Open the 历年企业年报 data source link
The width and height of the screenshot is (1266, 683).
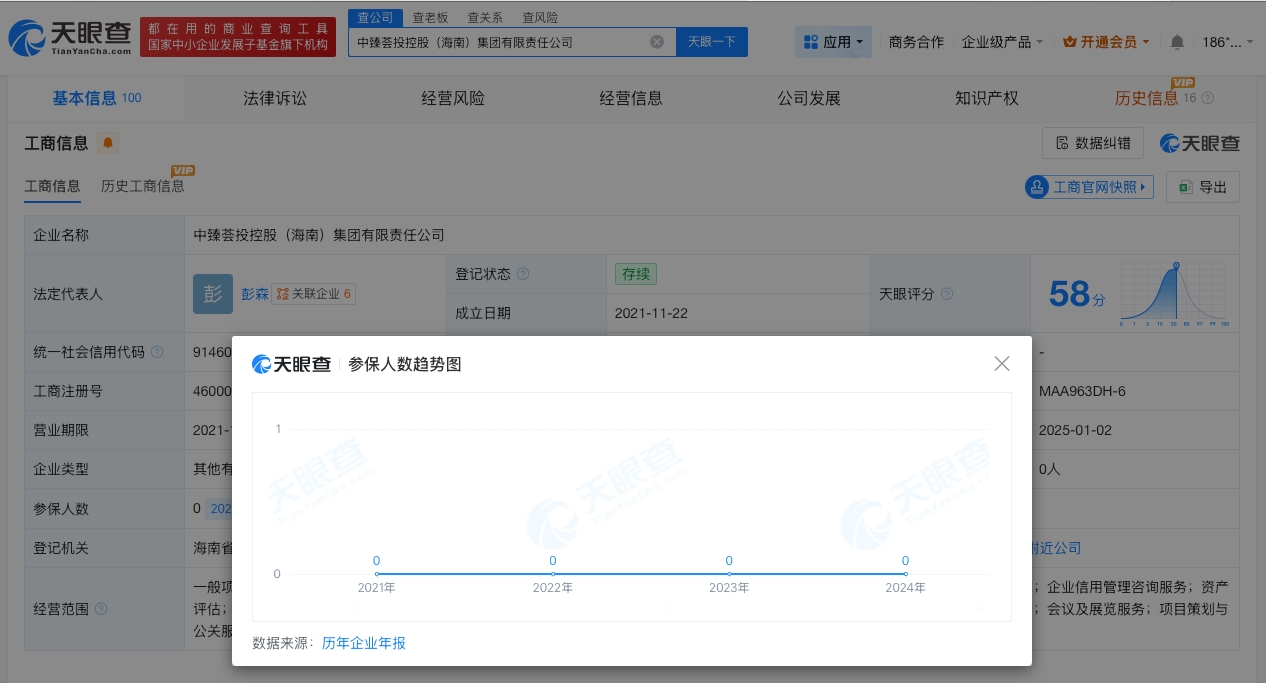coord(364,643)
